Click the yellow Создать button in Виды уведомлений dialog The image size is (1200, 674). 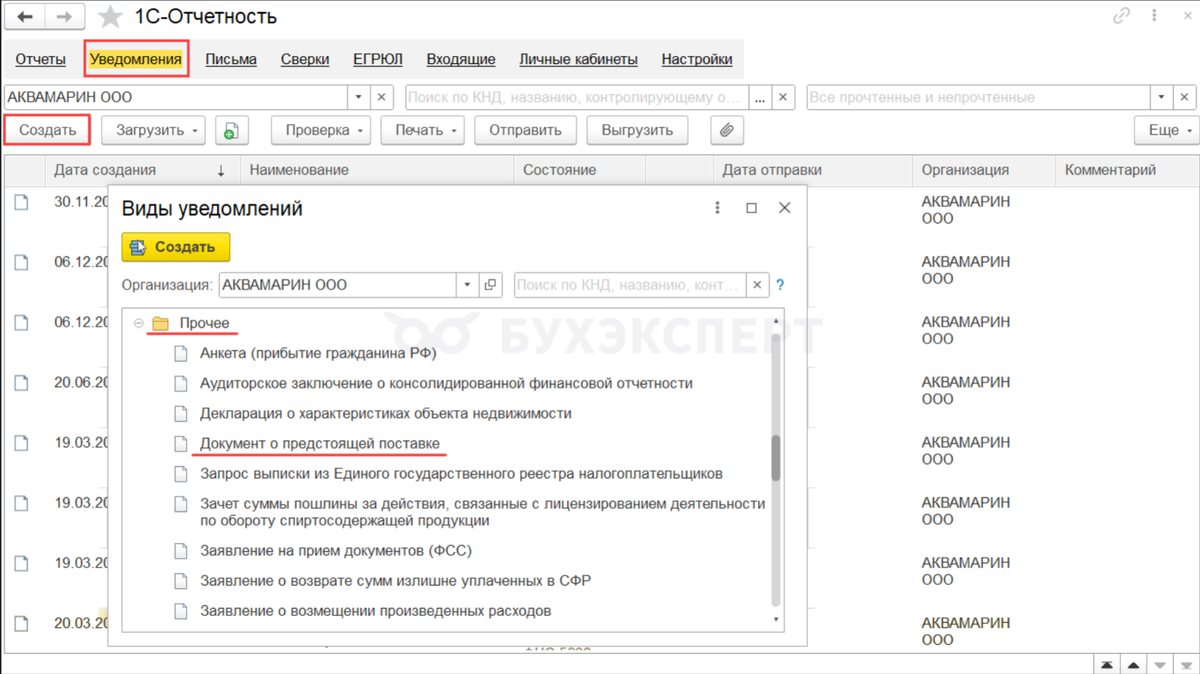tap(176, 247)
